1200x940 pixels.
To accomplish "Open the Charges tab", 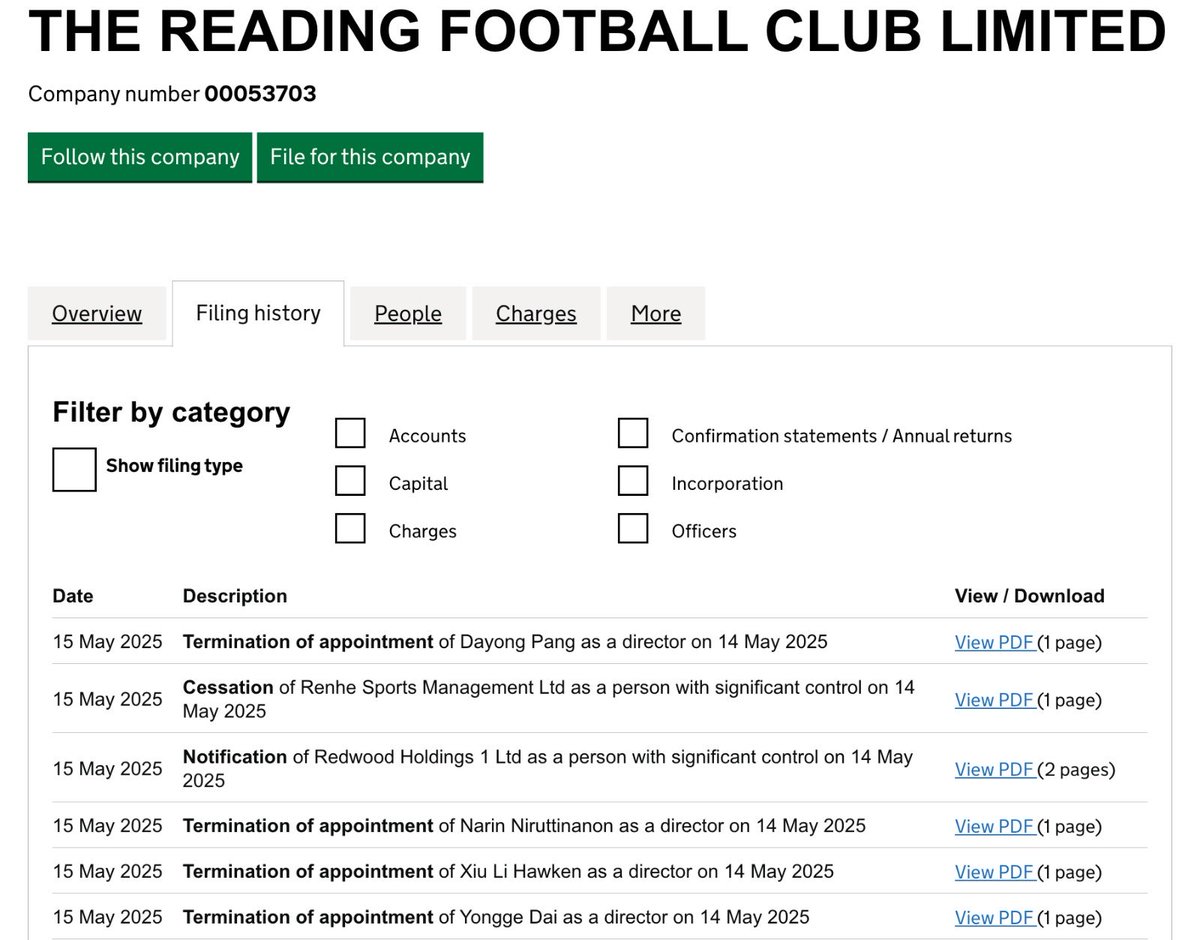I will tap(536, 313).
